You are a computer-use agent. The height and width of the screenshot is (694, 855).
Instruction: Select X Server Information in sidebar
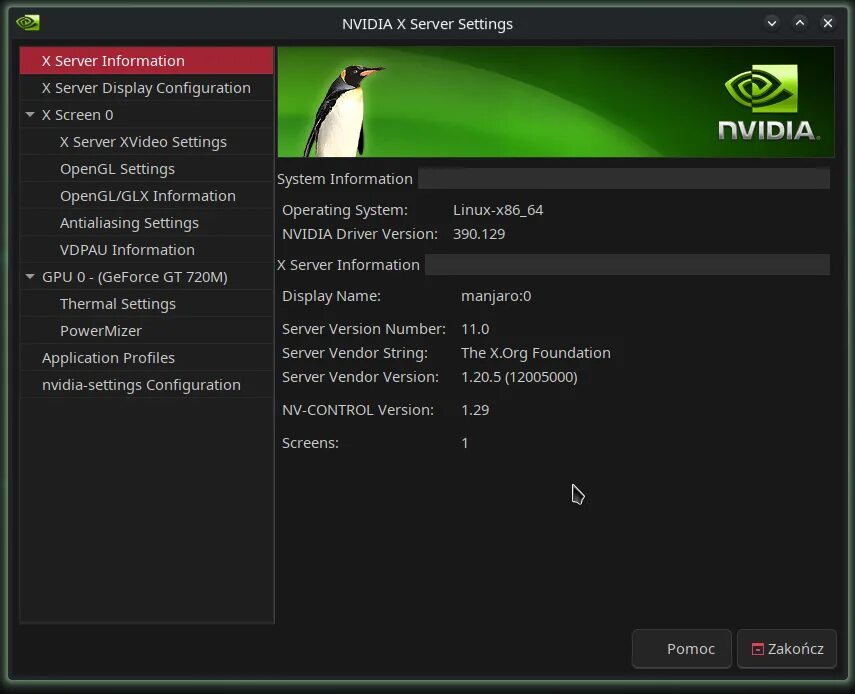tap(146, 61)
